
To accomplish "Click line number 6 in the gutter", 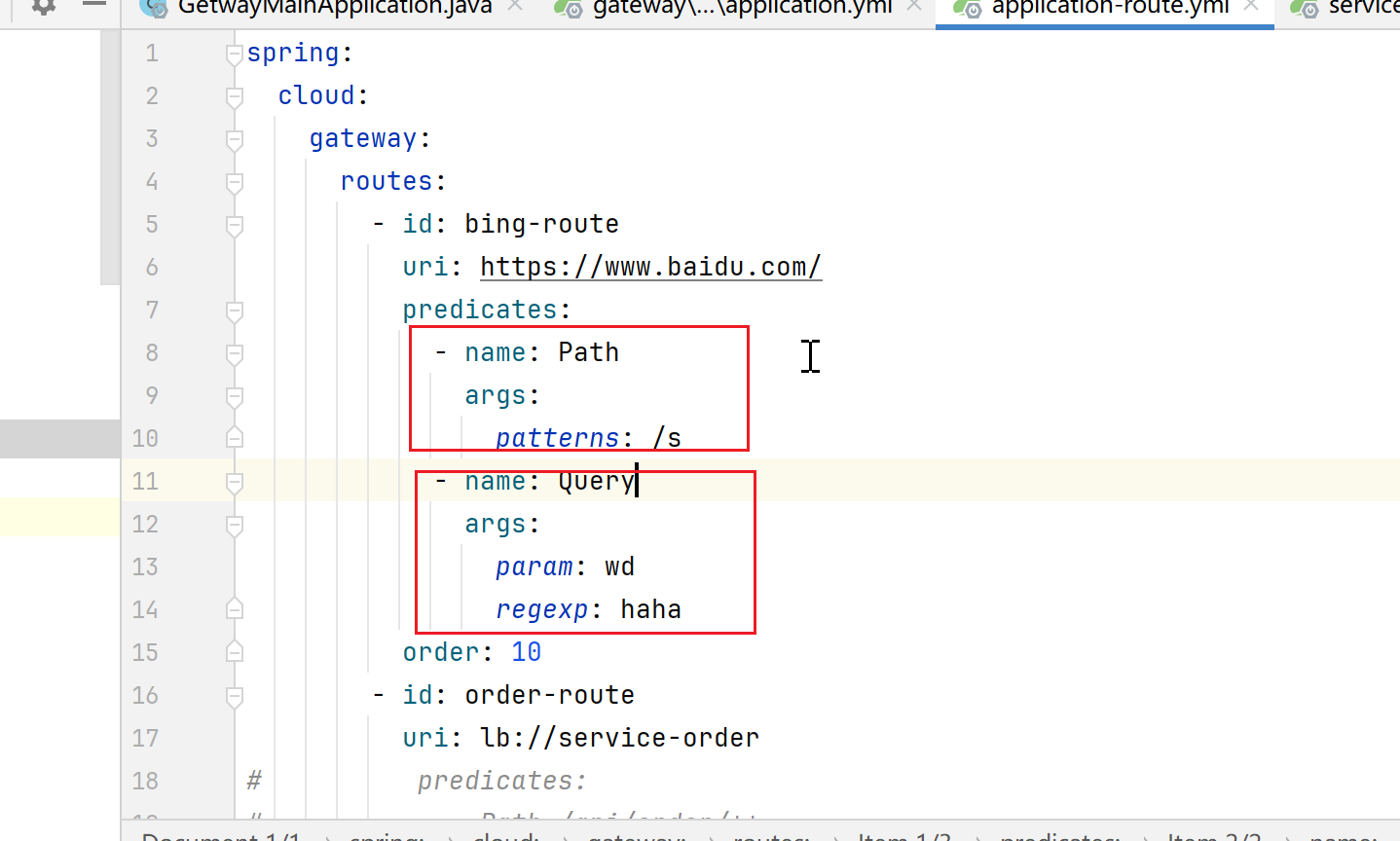I will click(152, 268).
